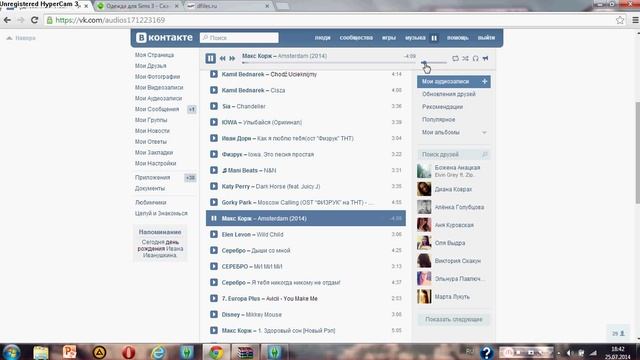
Task: Click the ВКонтакте logo
Action: click(x=164, y=38)
